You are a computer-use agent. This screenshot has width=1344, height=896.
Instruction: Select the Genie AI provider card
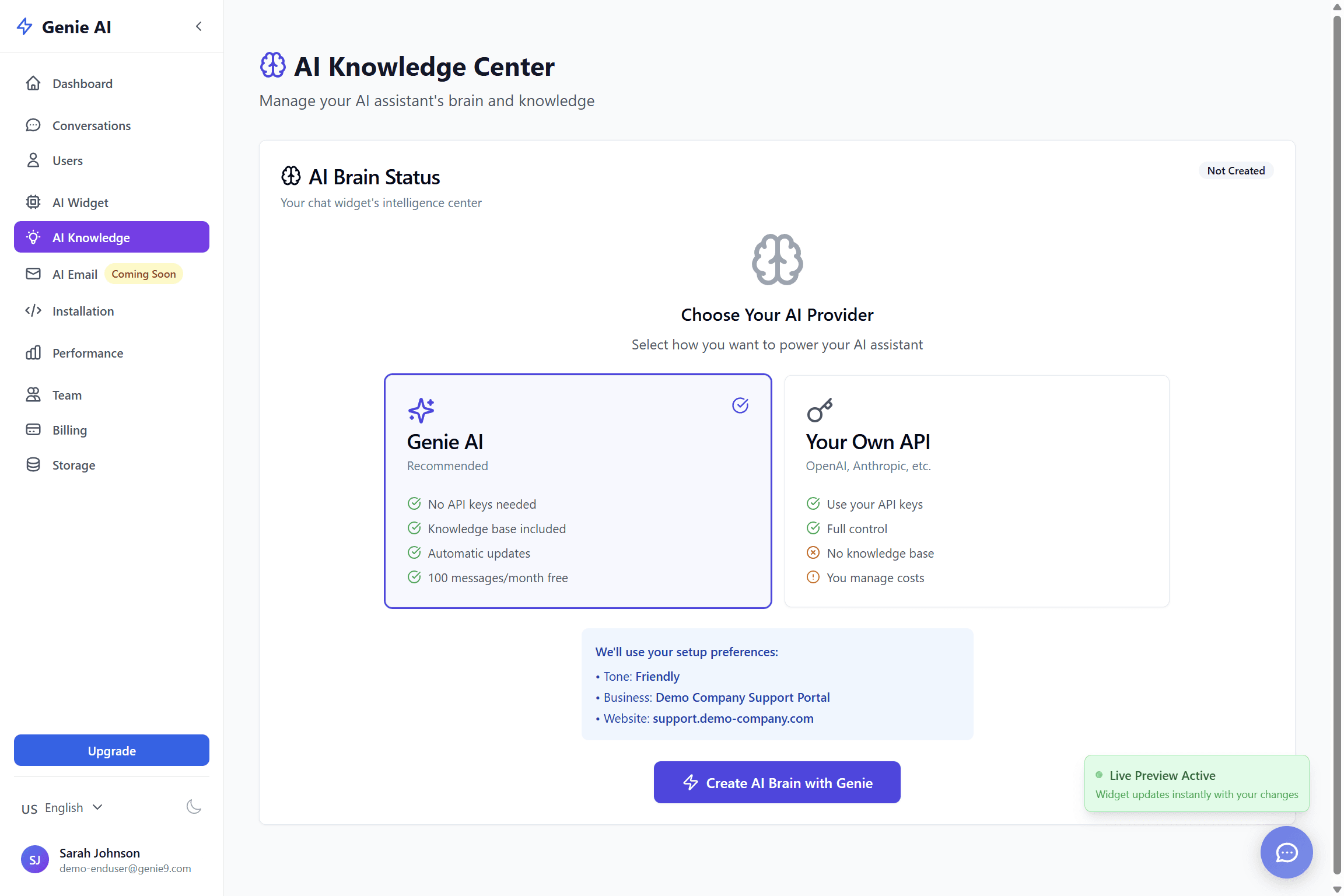click(x=577, y=491)
